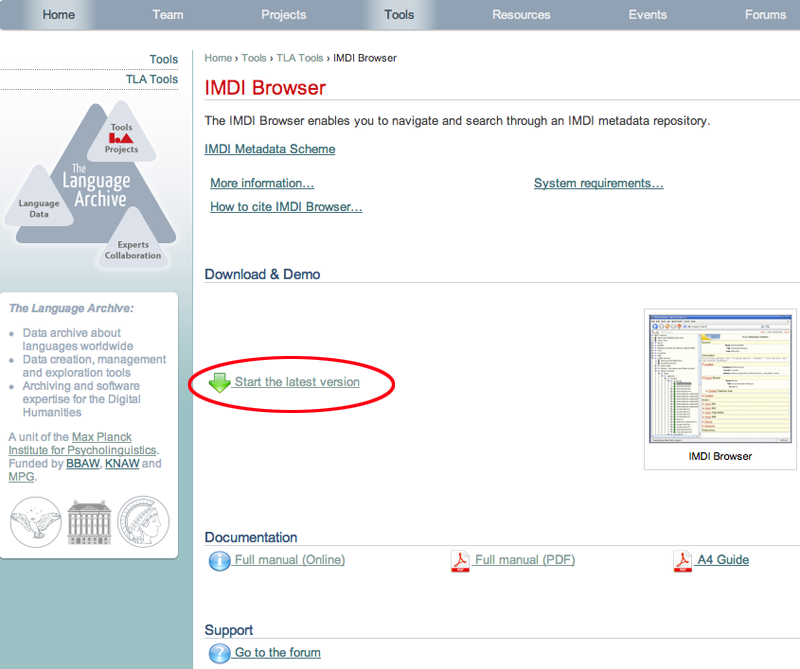800x669 pixels.
Task: Click the IMDI Browser breadcrumb text
Action: [x=365, y=58]
